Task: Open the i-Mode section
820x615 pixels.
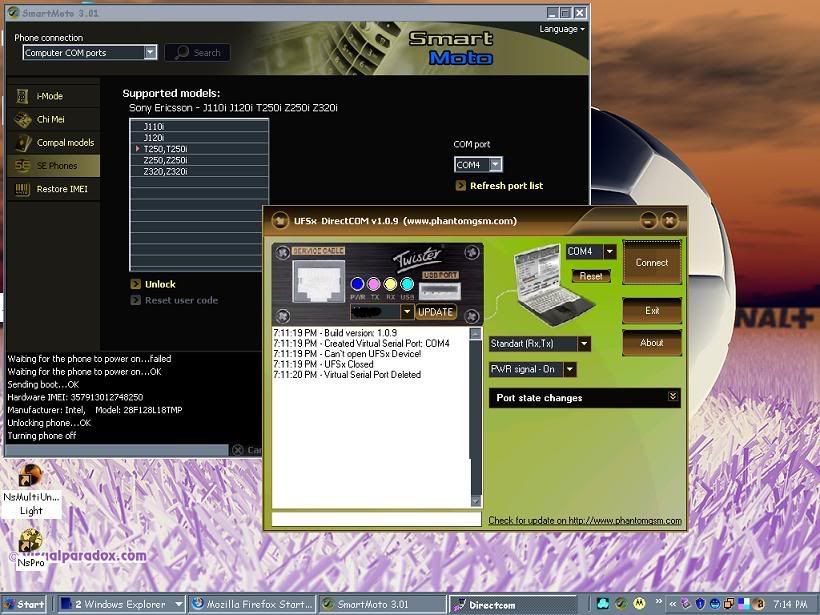Action: pos(53,96)
